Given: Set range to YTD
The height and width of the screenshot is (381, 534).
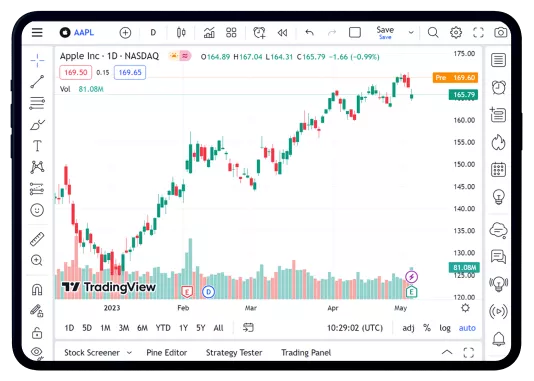Looking at the screenshot, I should point(163,328).
